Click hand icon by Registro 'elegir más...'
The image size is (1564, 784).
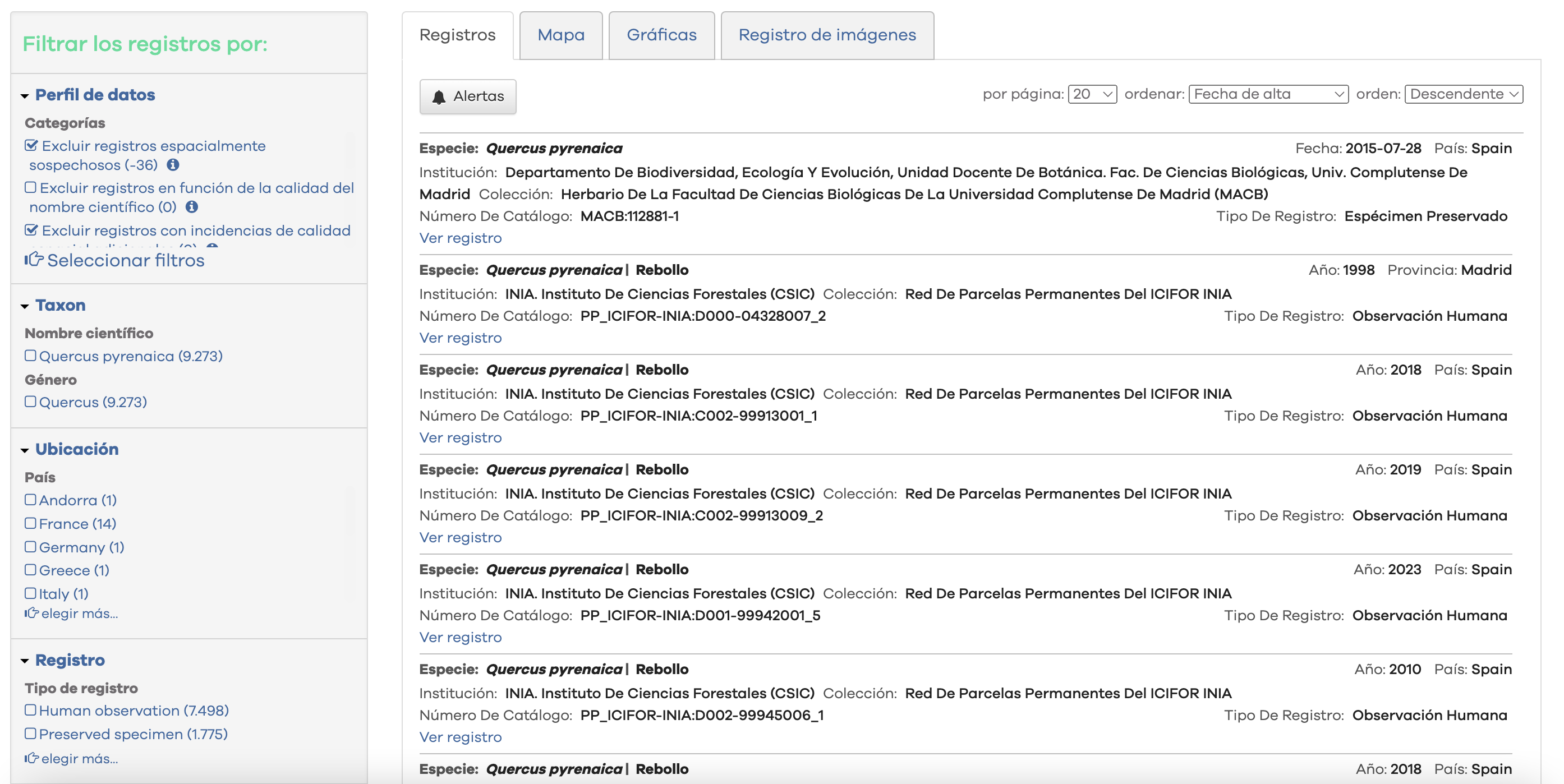tap(31, 758)
